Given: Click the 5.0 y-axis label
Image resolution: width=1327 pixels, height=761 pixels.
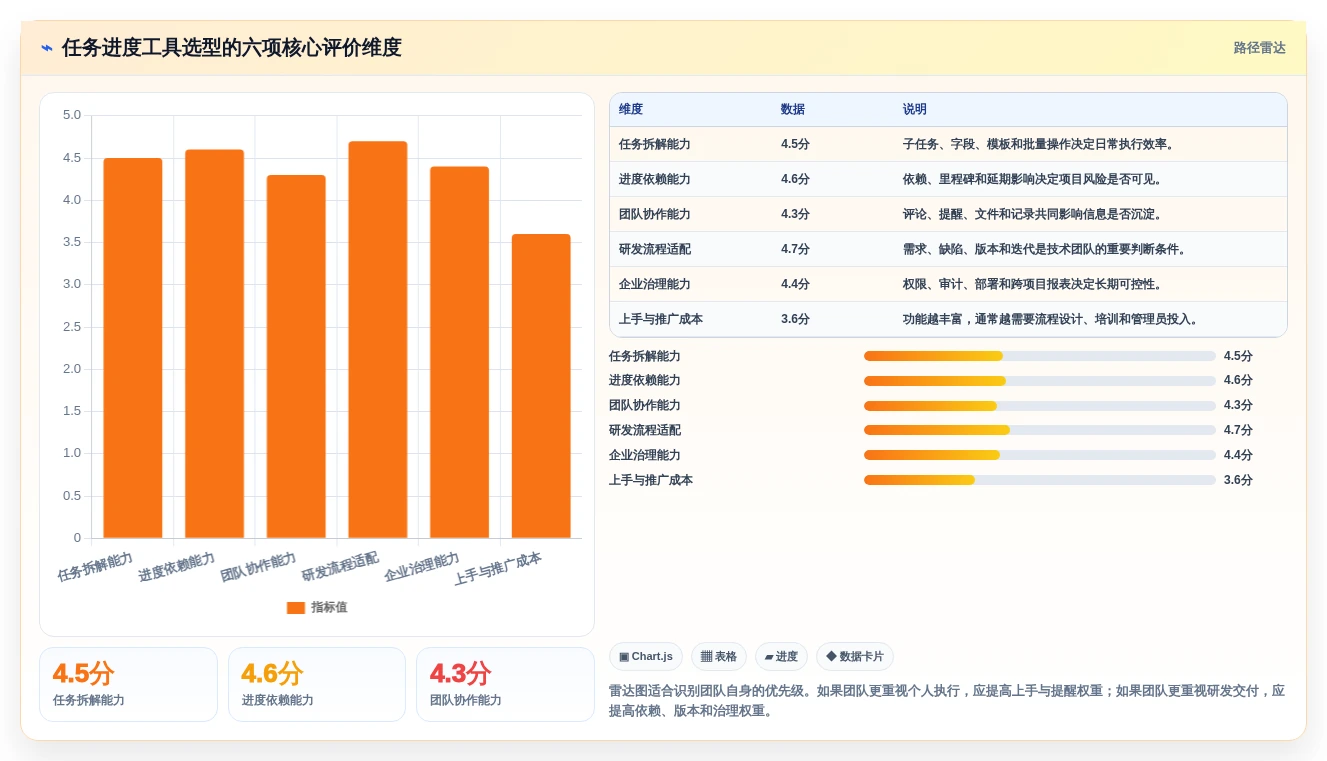Looking at the screenshot, I should click(x=71, y=115).
